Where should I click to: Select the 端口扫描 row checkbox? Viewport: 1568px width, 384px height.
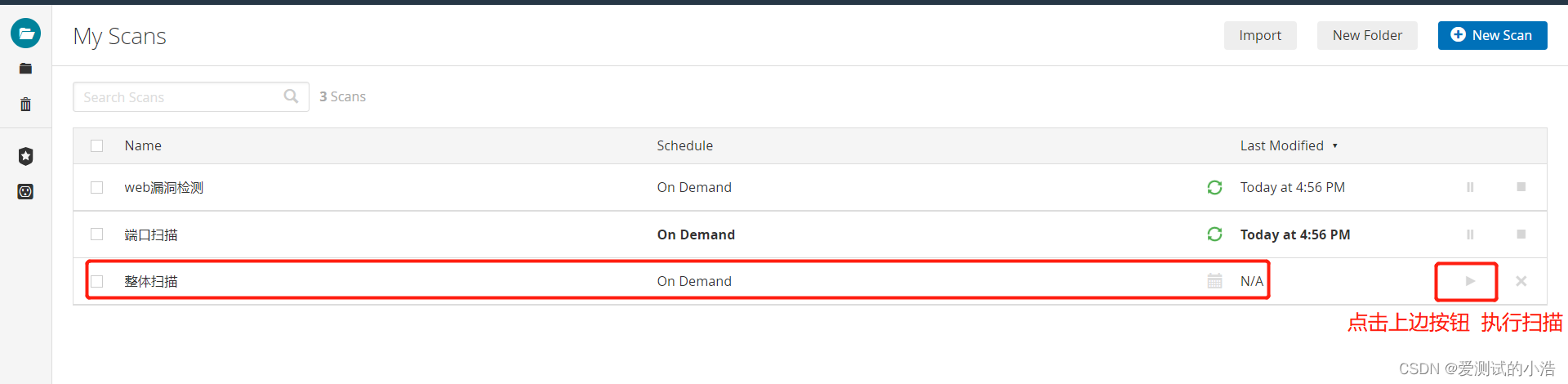[97, 234]
